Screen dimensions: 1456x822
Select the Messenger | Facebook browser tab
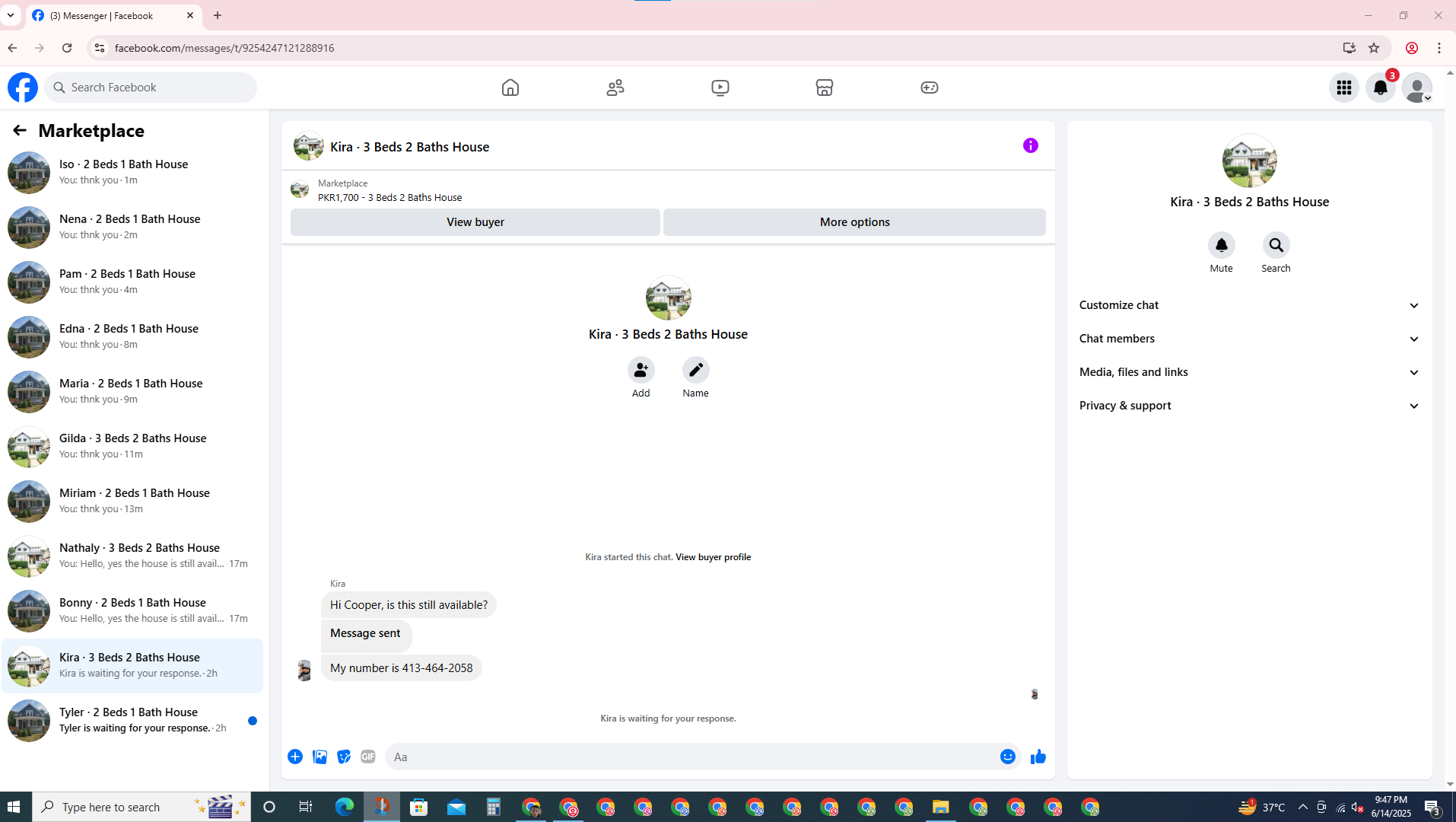[113, 15]
